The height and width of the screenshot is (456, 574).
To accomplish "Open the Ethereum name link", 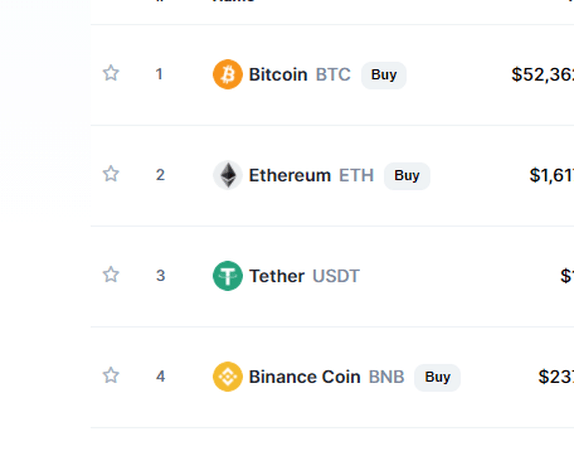I will 290,175.
